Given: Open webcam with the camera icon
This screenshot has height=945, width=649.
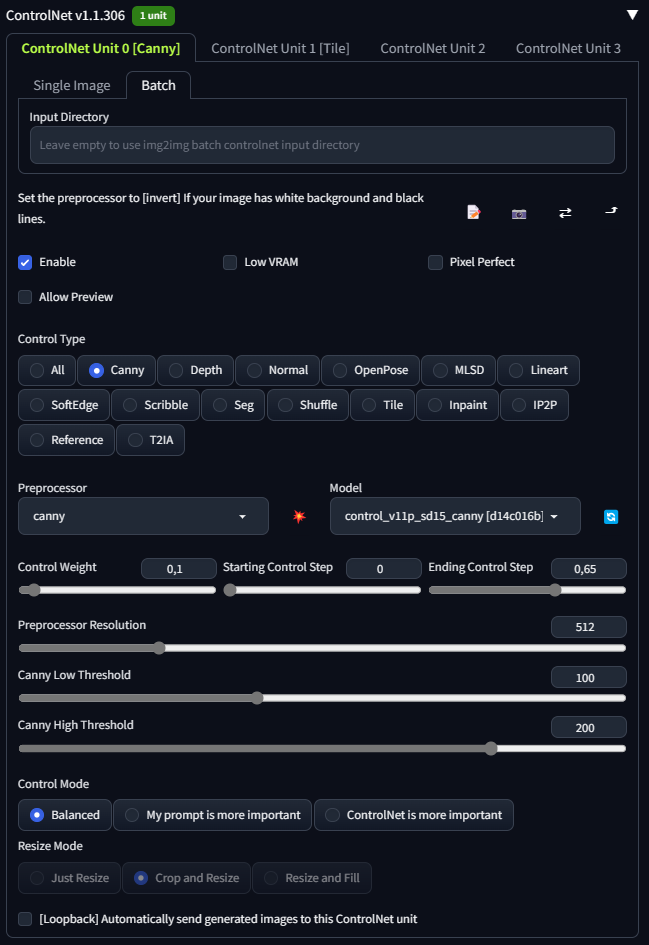Looking at the screenshot, I should (x=519, y=213).
